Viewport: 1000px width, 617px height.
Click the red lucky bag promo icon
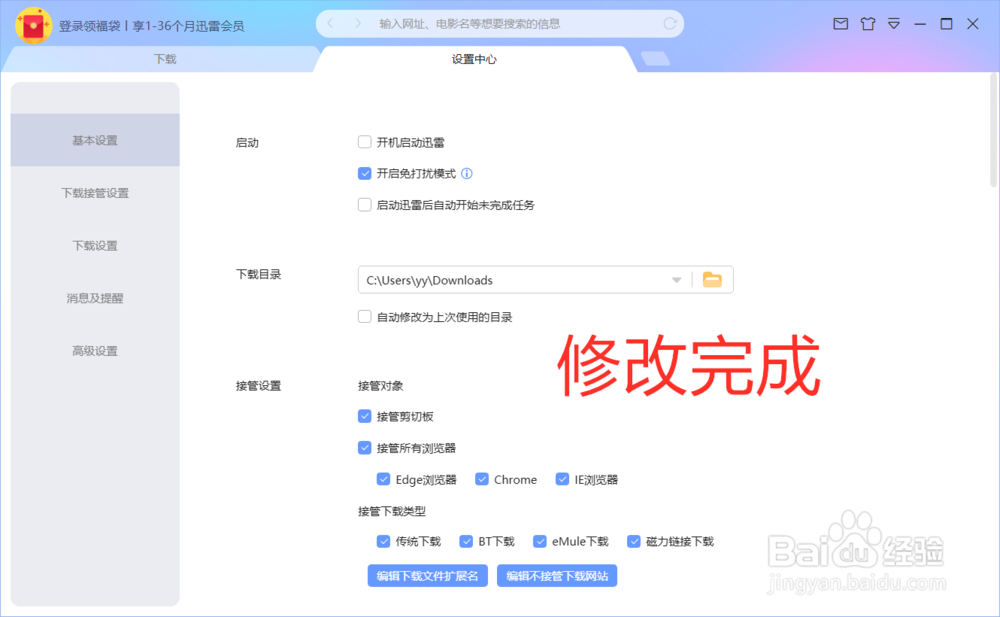pos(33,23)
